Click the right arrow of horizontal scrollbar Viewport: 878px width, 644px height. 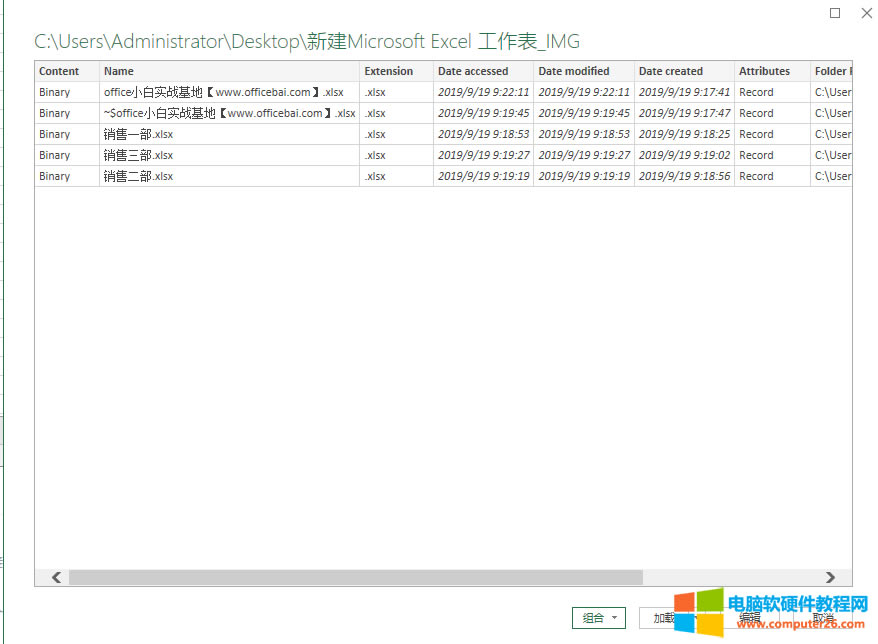pos(830,577)
